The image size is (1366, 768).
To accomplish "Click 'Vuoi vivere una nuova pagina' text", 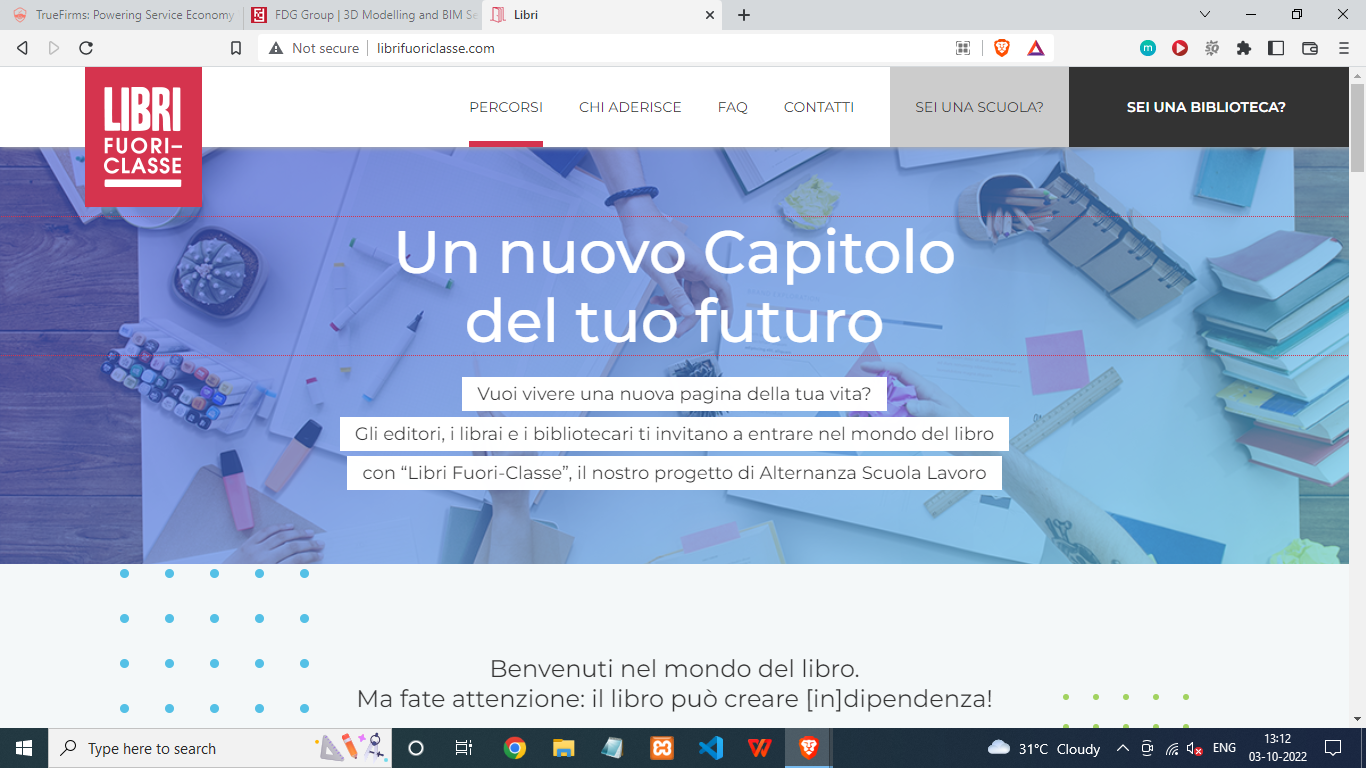I will tap(674, 394).
